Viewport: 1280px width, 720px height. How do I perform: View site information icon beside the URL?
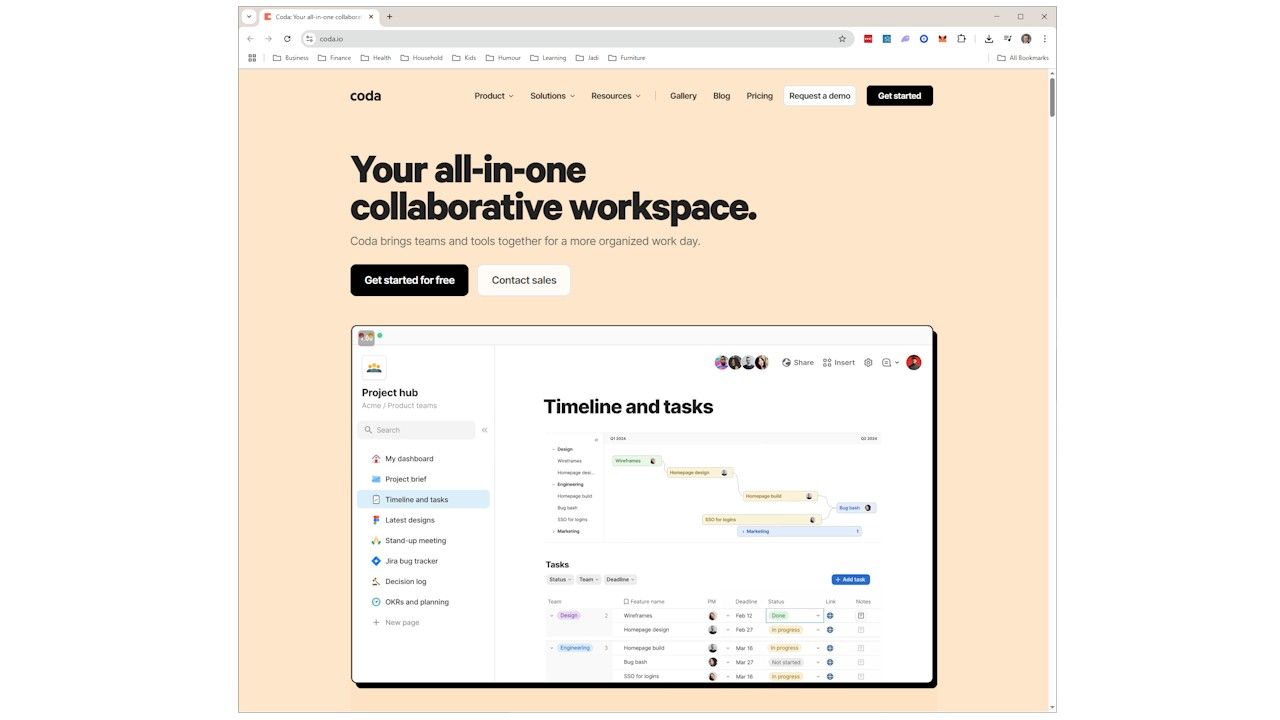click(310, 39)
